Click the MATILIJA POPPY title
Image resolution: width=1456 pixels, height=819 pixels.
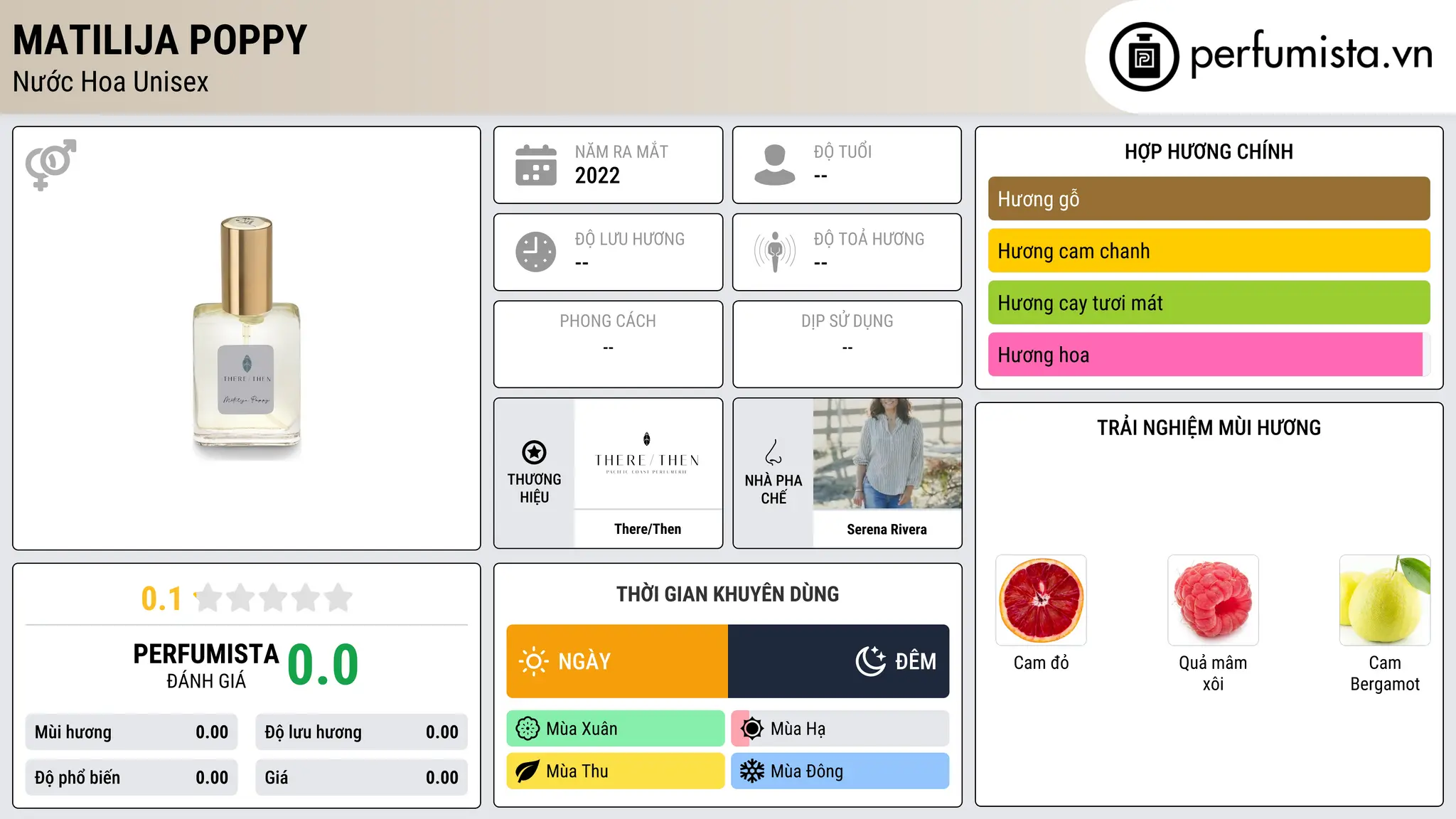point(160,40)
